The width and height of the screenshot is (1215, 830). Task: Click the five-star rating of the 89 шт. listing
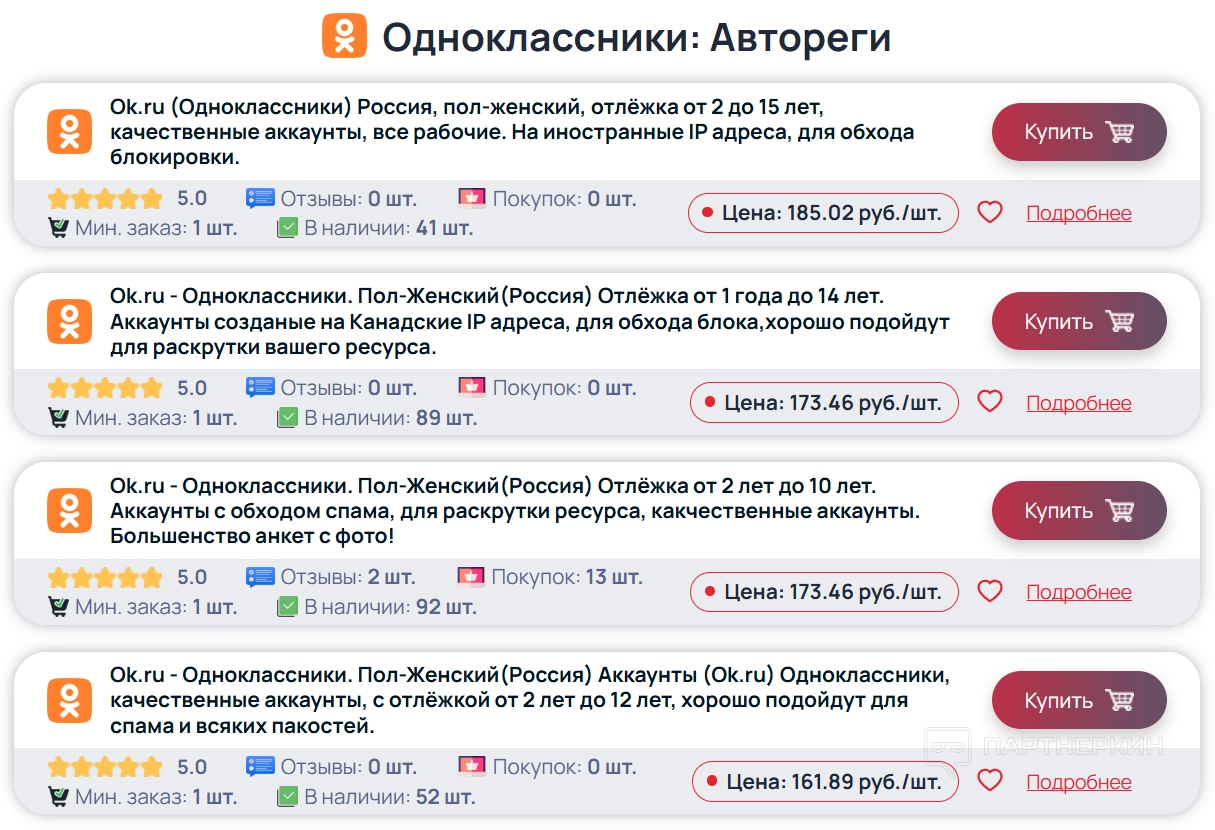pyautogui.click(x=104, y=387)
